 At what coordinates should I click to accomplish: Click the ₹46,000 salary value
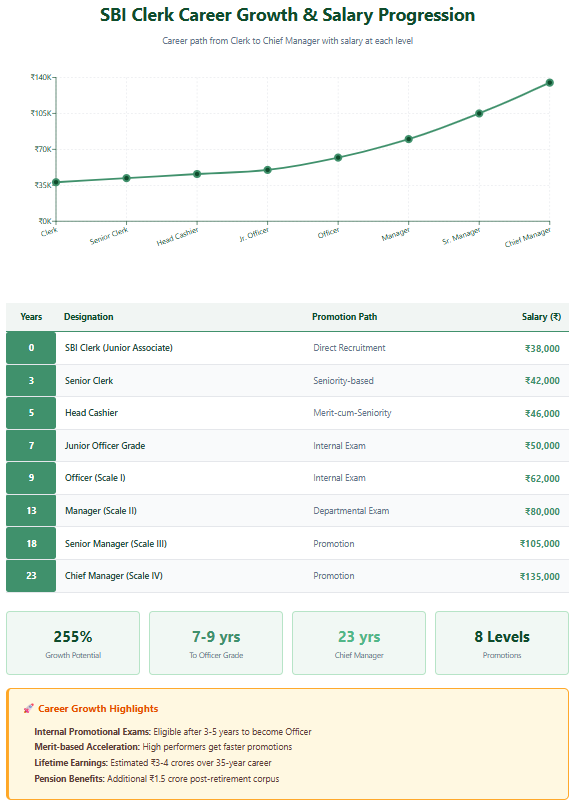coord(542,413)
